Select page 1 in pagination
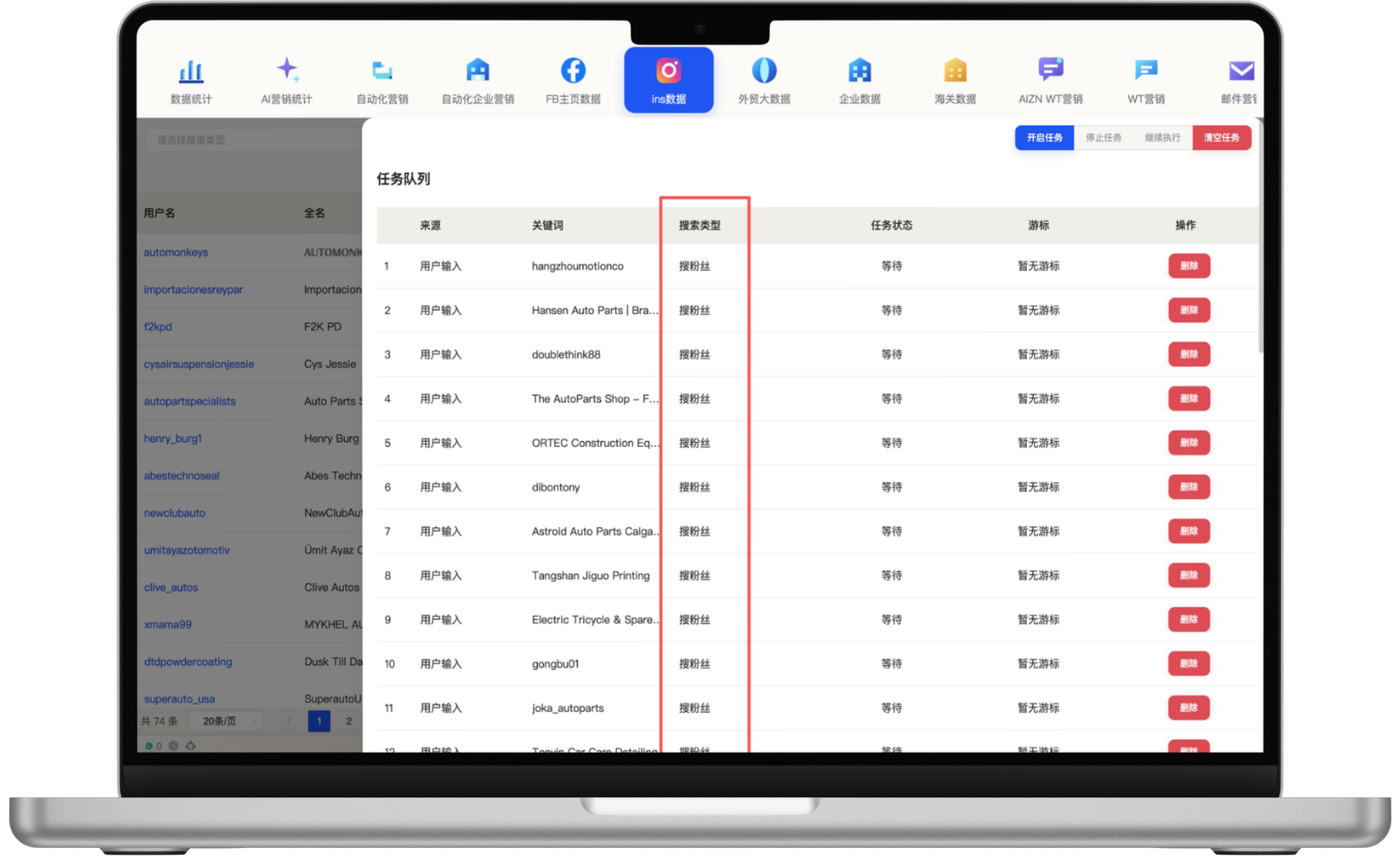This screenshot has height=856, width=1400. (x=319, y=721)
